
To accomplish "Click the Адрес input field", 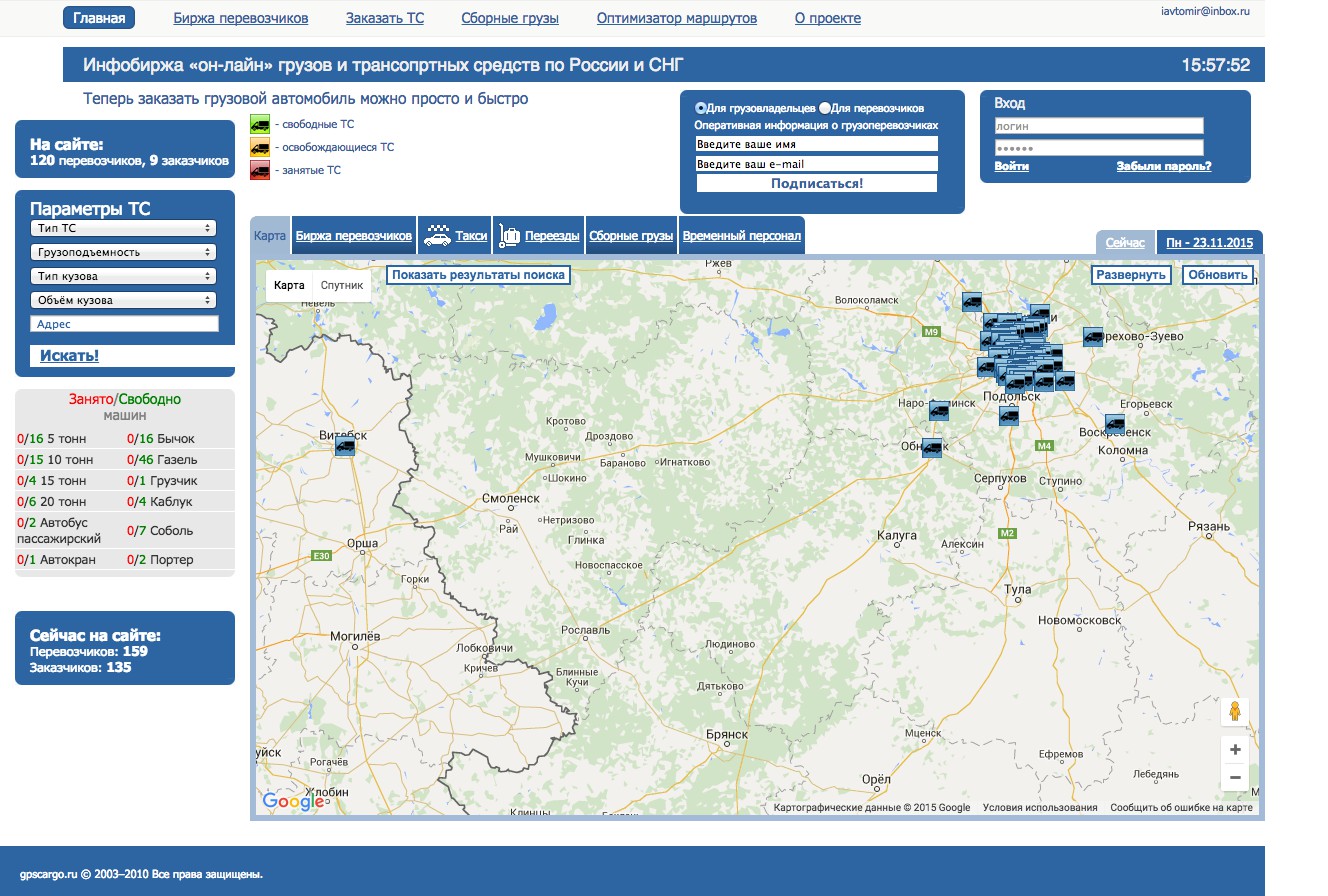I will pyautogui.click(x=124, y=324).
